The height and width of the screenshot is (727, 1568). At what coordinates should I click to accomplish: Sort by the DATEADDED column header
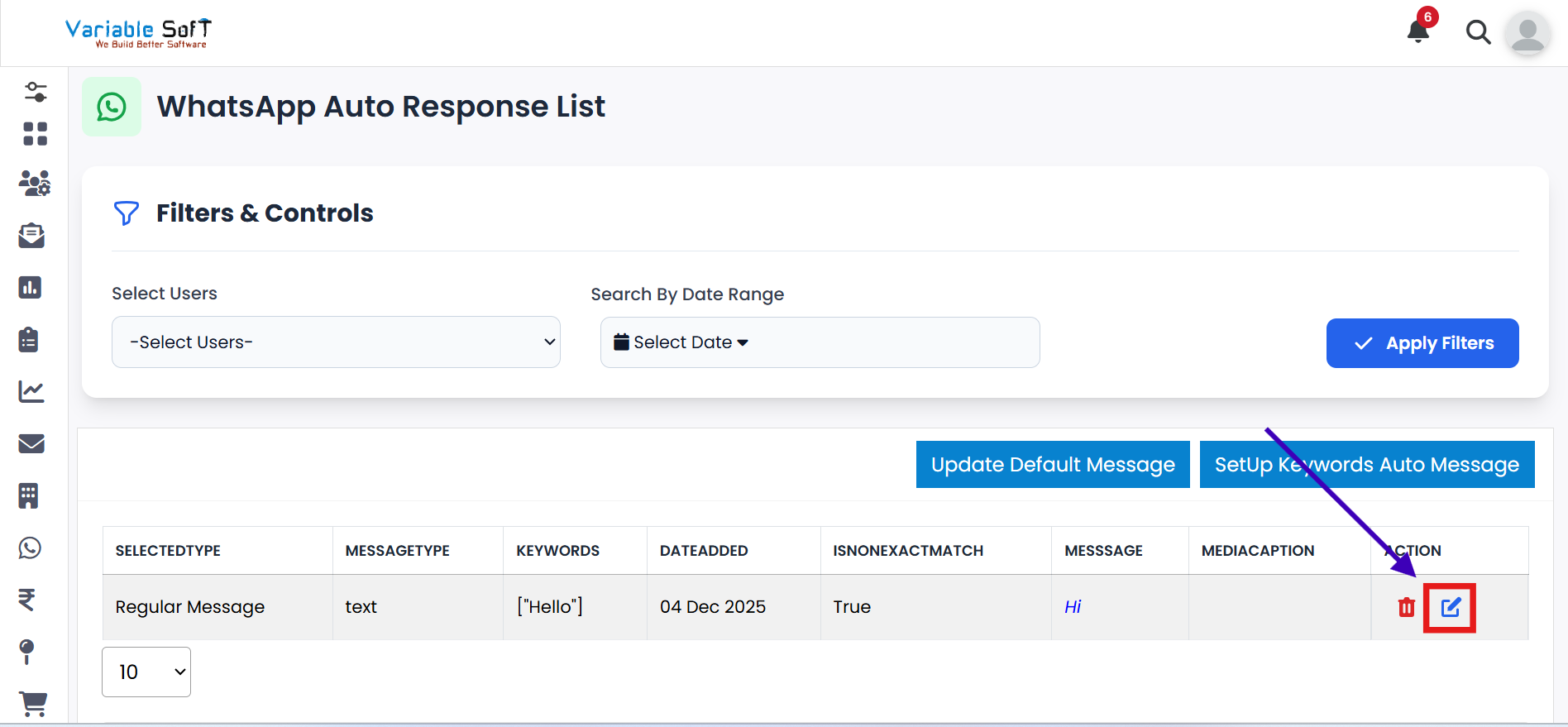(704, 551)
